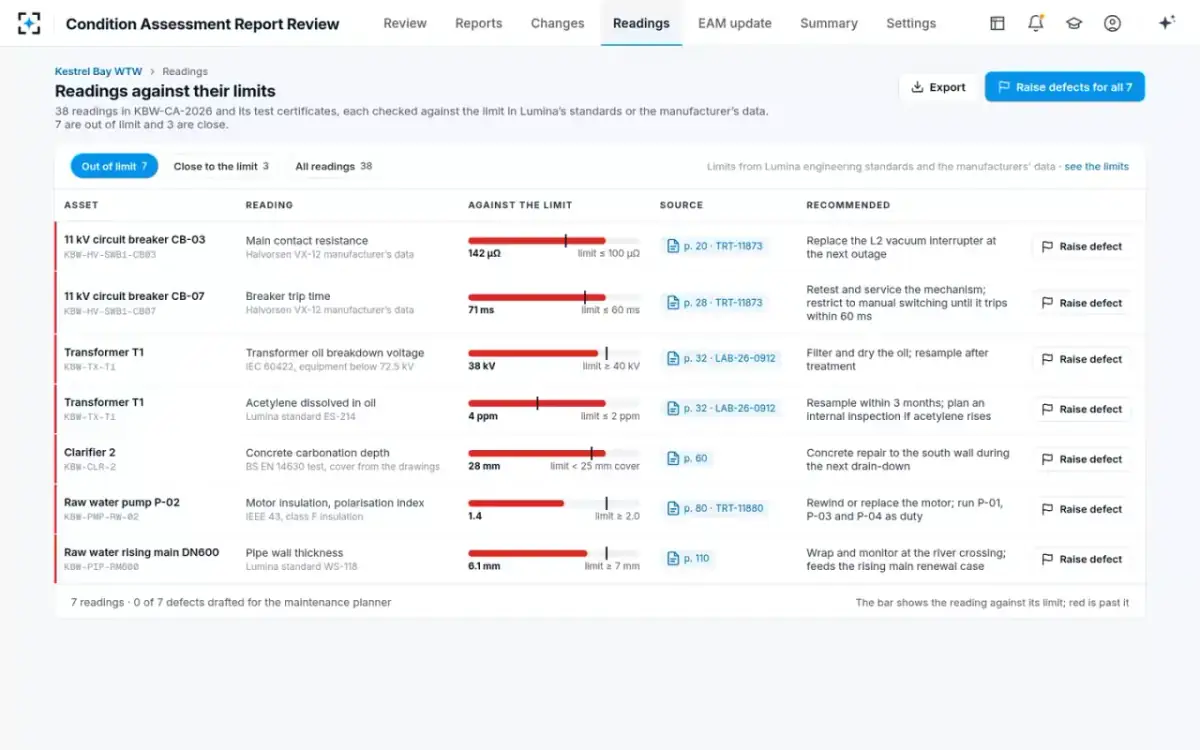Viewport: 1200px width, 750px height.
Task: Open source p. 32 for acetylene reading
Action: tap(722, 408)
